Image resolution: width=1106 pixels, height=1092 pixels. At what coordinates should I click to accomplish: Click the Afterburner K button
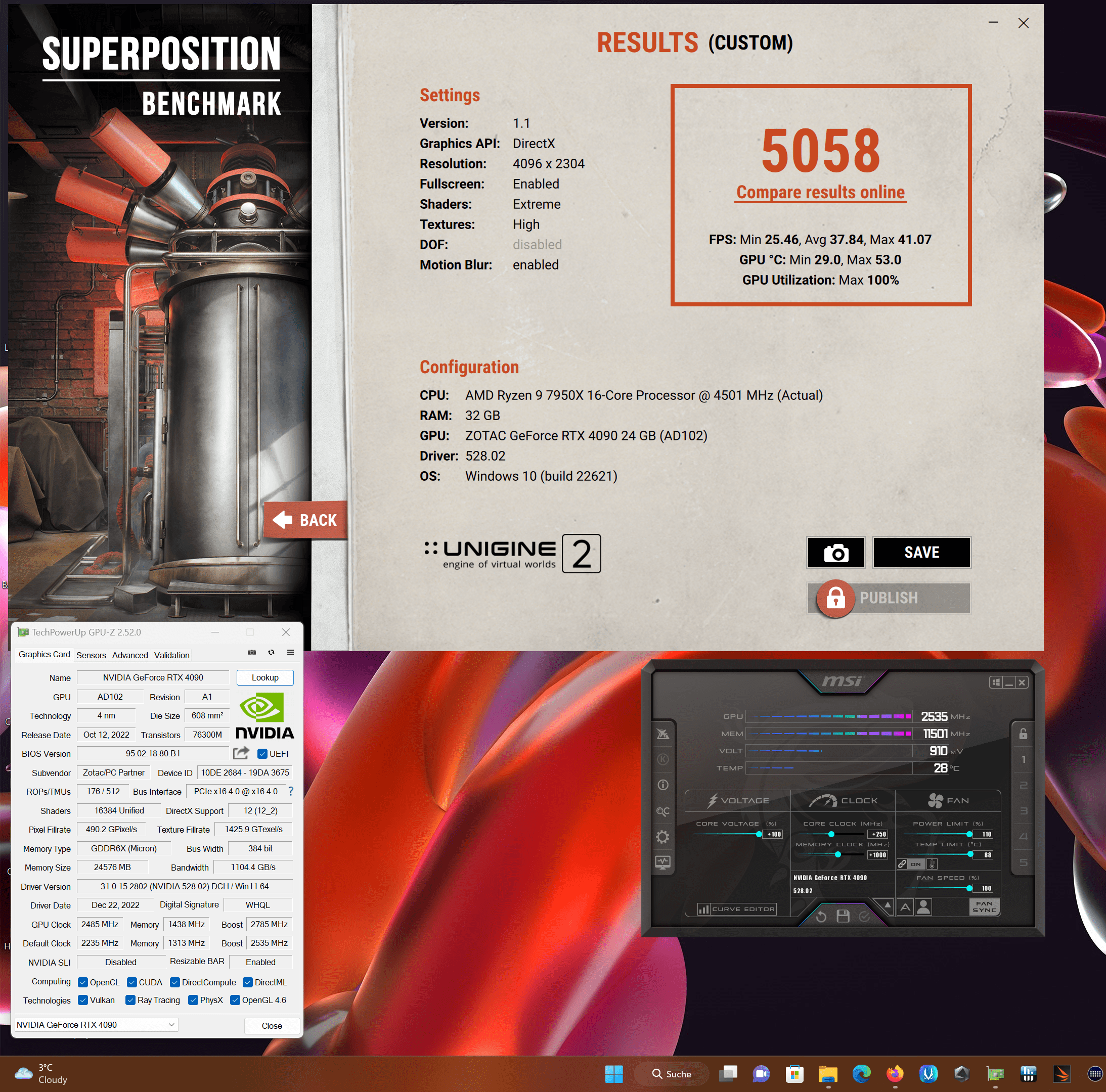coord(663,759)
